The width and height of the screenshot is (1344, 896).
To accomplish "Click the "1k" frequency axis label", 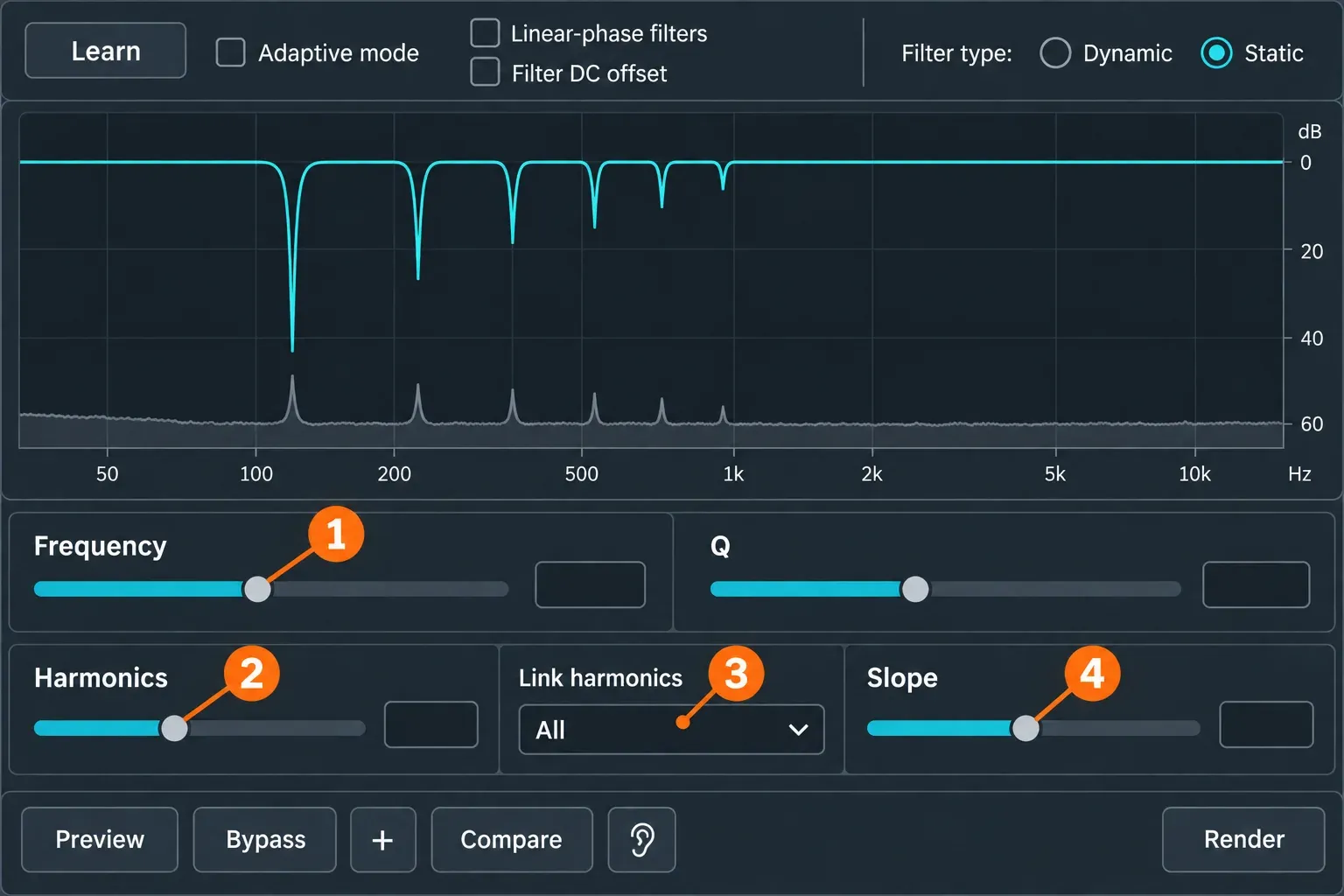I will [x=733, y=474].
